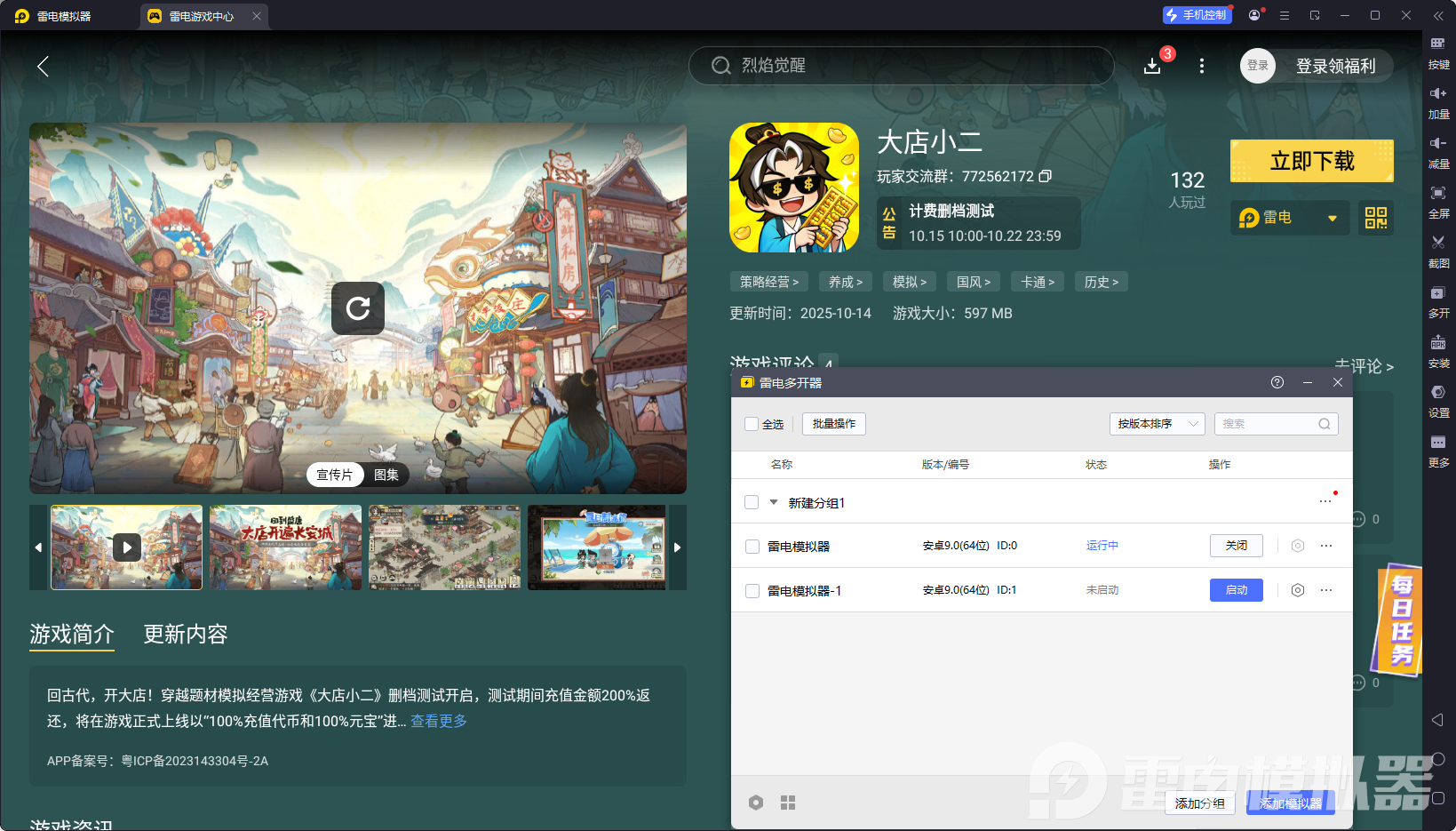Check the 雷电模拟器 row checkbox

(x=752, y=547)
